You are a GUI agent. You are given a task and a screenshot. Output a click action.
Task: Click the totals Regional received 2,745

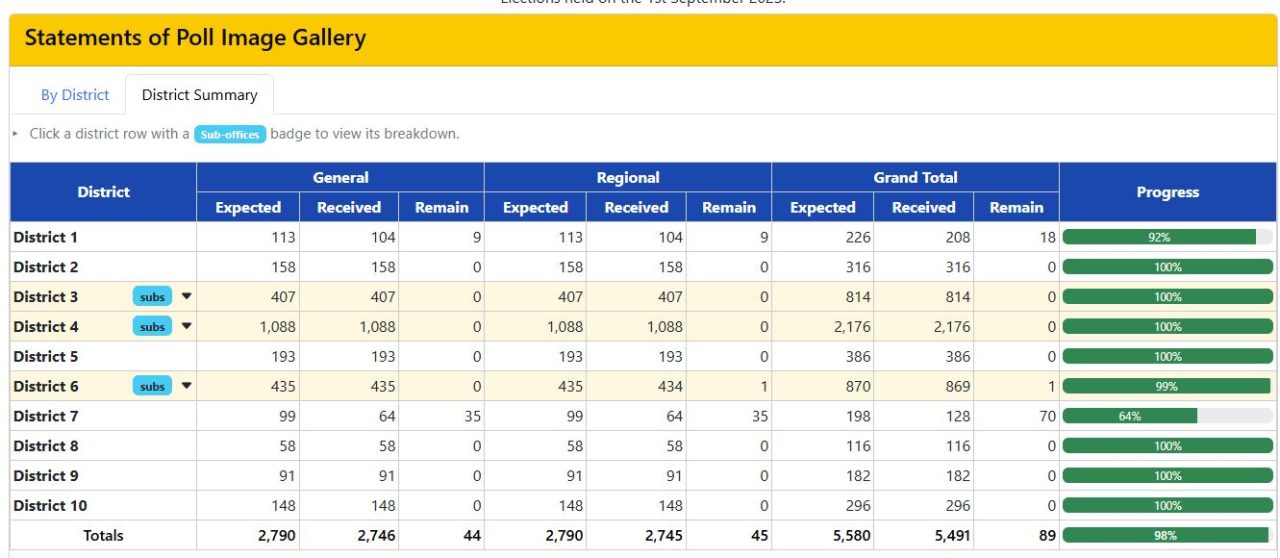tap(663, 535)
